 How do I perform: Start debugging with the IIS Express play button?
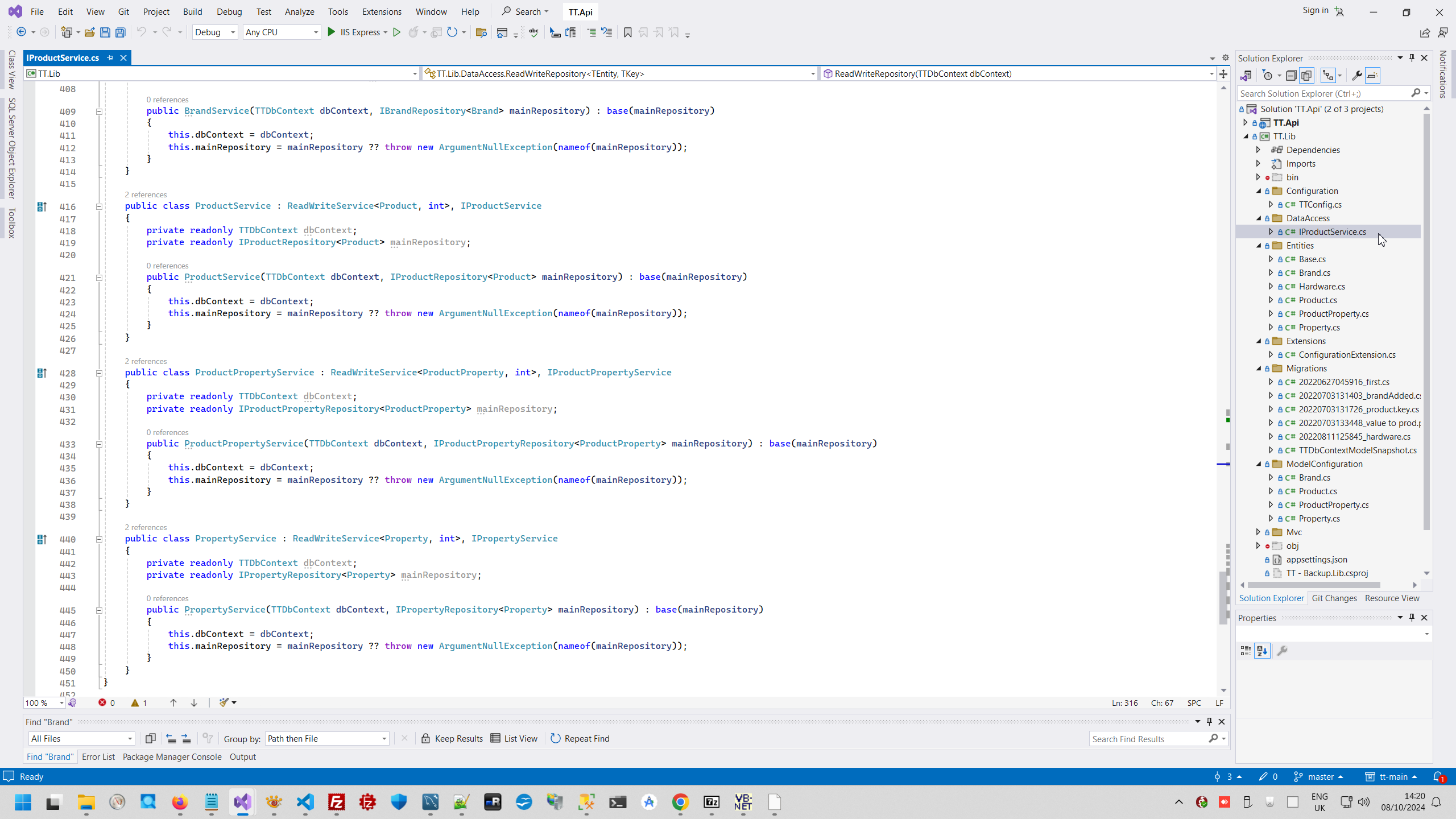coord(332,32)
